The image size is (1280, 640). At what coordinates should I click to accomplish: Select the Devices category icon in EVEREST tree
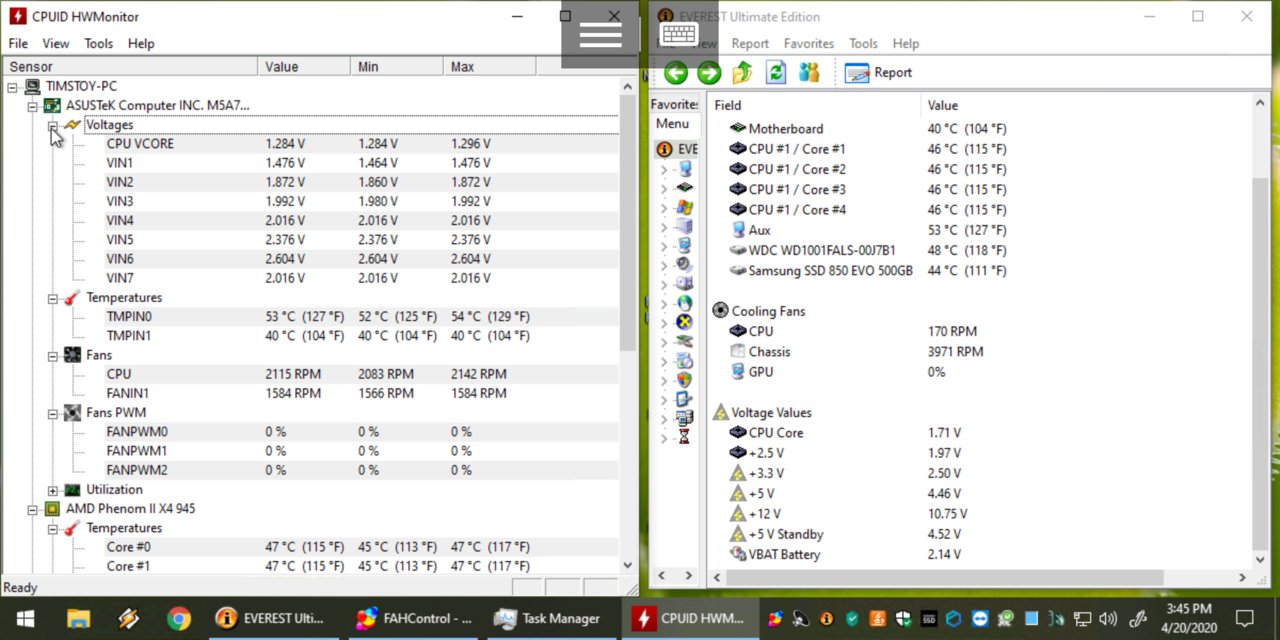(x=684, y=341)
